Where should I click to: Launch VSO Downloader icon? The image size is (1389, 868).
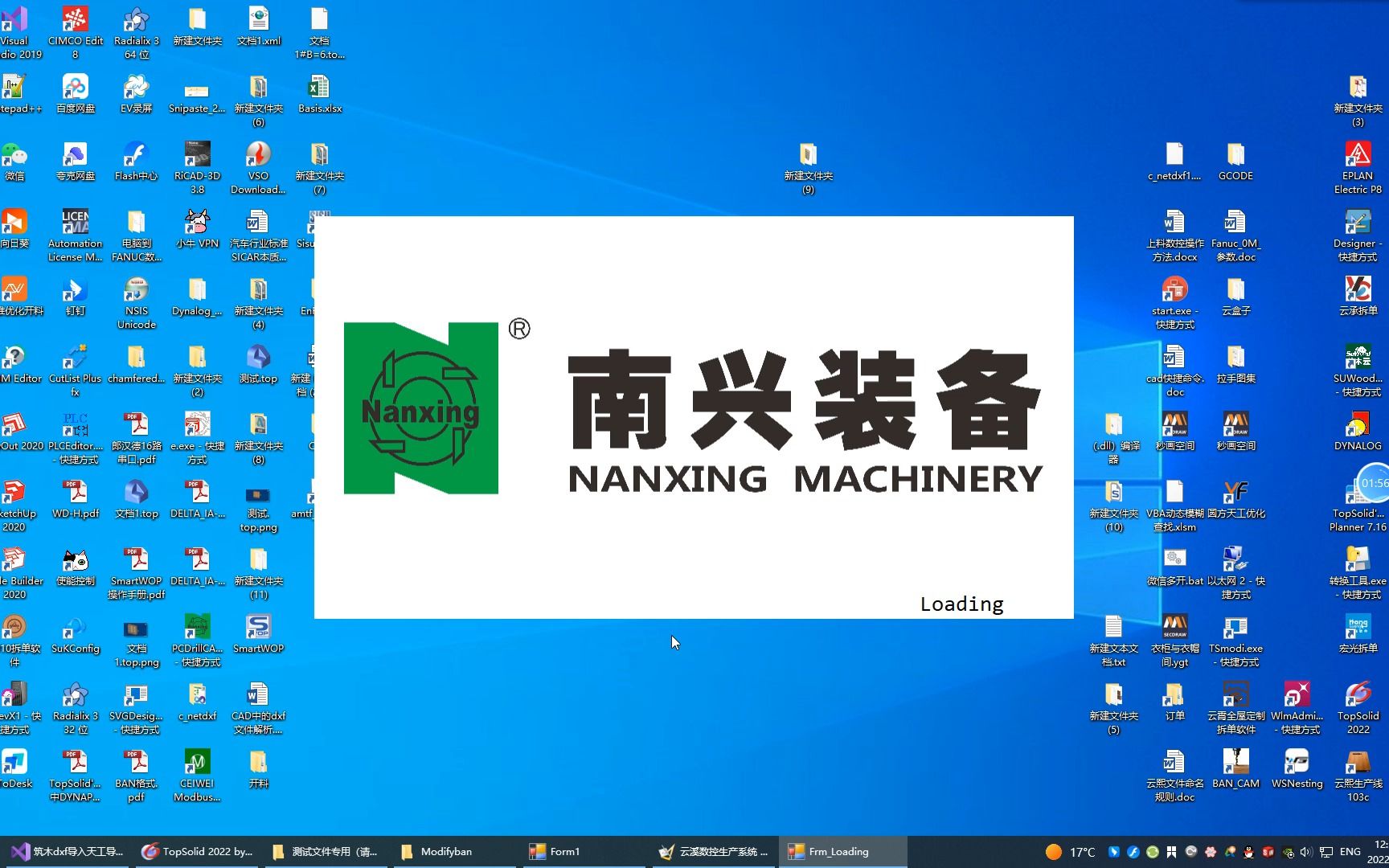[259, 167]
